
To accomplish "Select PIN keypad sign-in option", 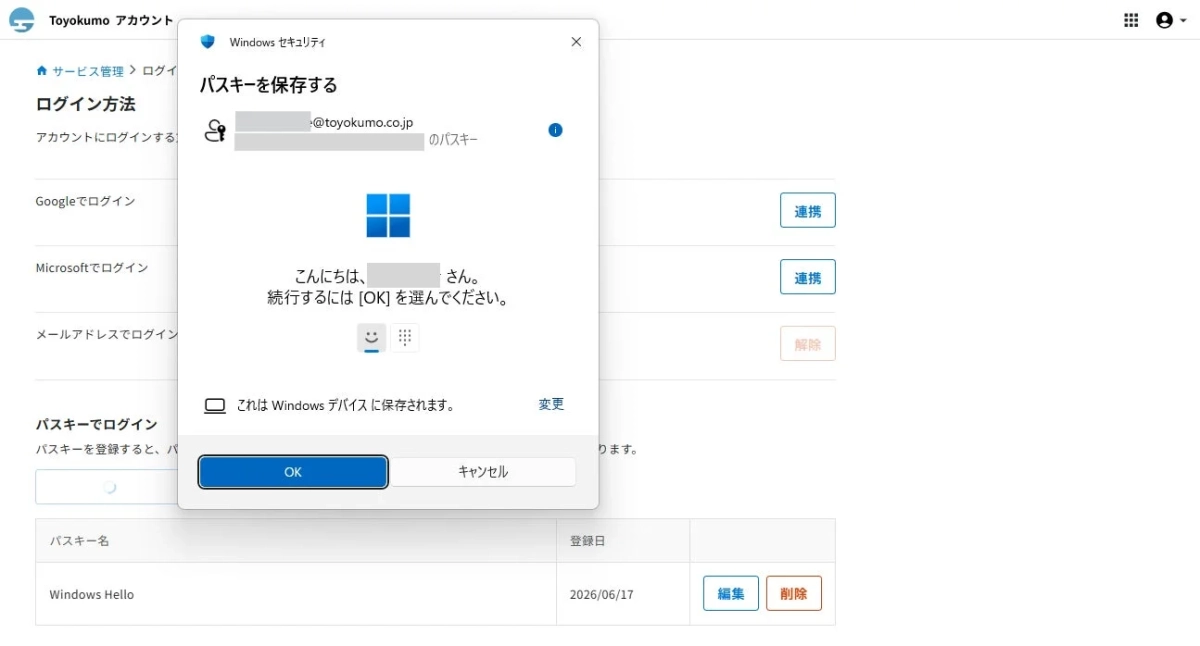I will click(x=405, y=338).
